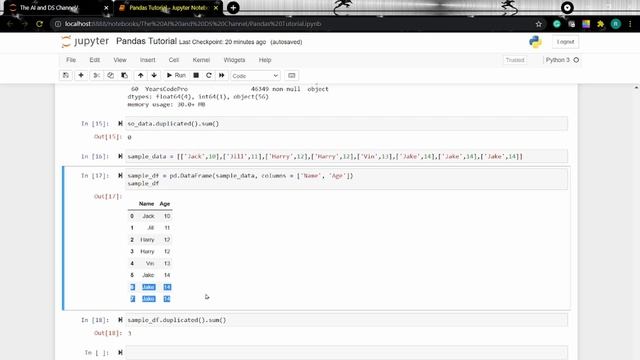
Task: Restart the kernel circular arrow icon
Action: [x=209, y=76]
